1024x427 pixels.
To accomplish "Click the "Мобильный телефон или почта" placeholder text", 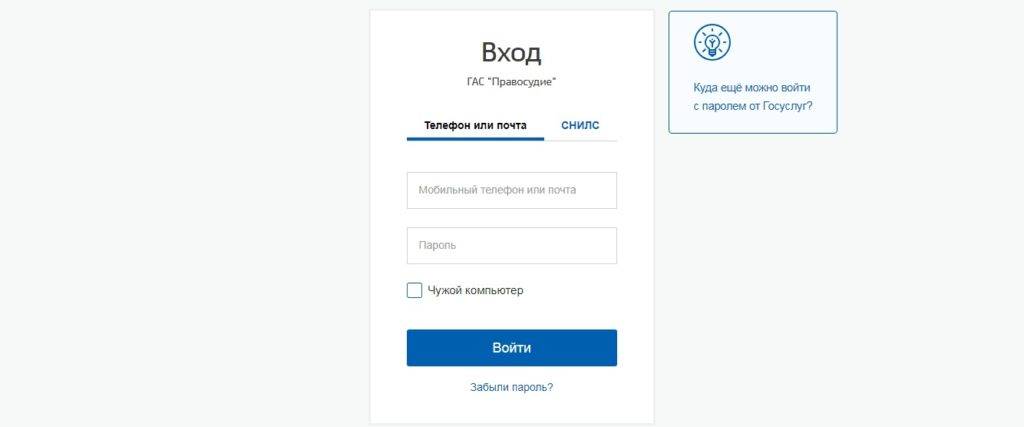I will [497, 190].
